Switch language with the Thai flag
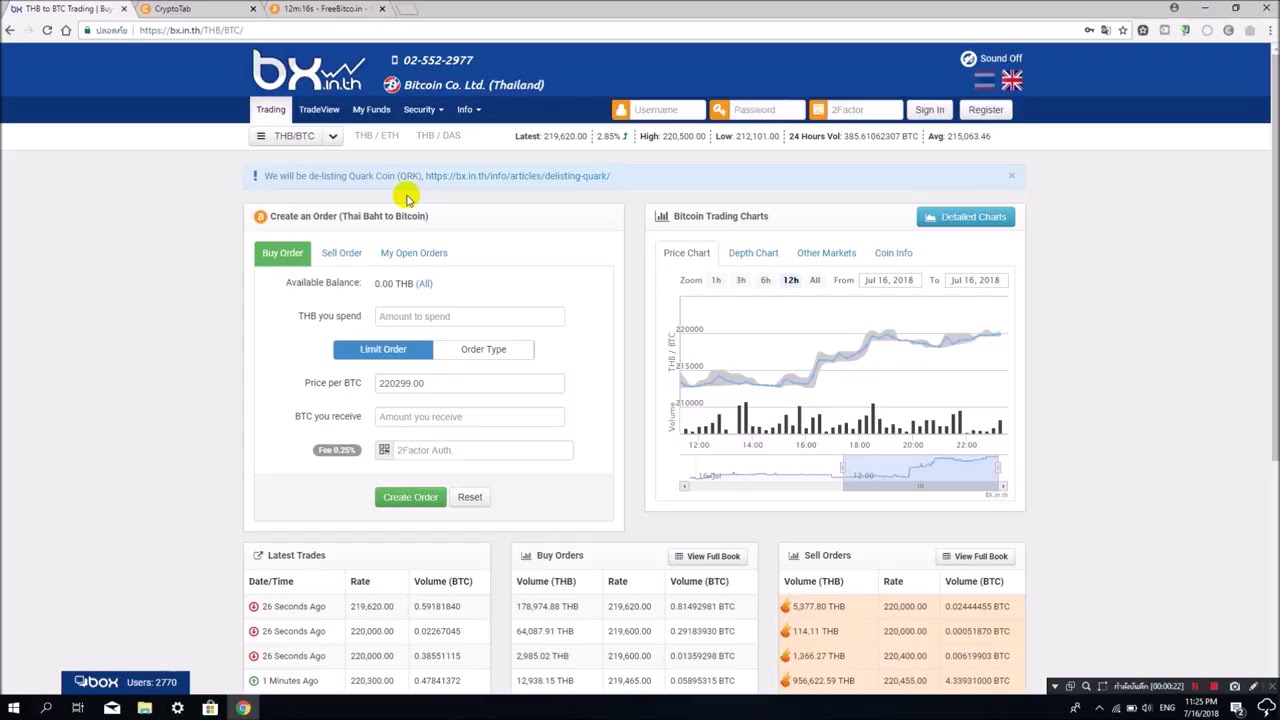1280x720 pixels. (x=984, y=81)
